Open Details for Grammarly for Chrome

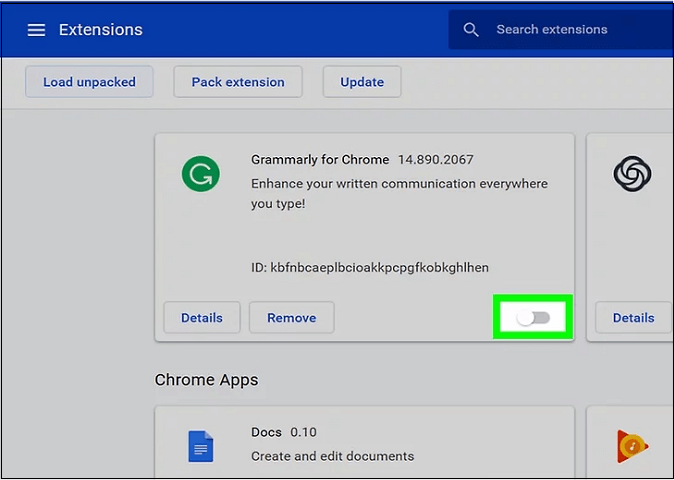(201, 318)
